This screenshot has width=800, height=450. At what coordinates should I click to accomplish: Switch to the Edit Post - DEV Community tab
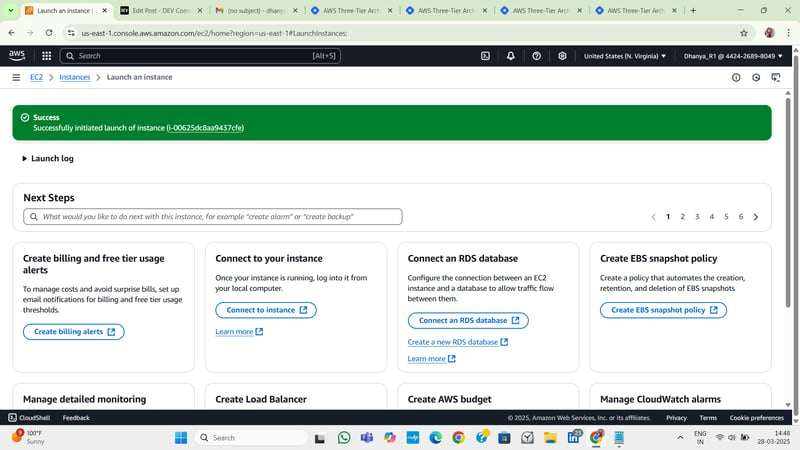[x=161, y=10]
